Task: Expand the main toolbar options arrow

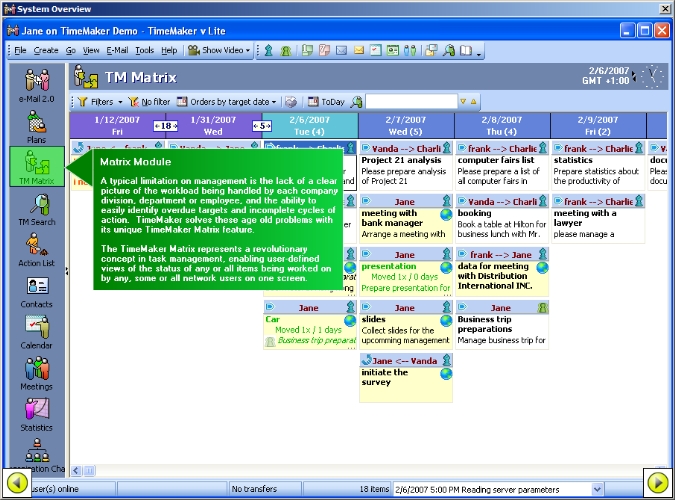Action: pos(479,54)
